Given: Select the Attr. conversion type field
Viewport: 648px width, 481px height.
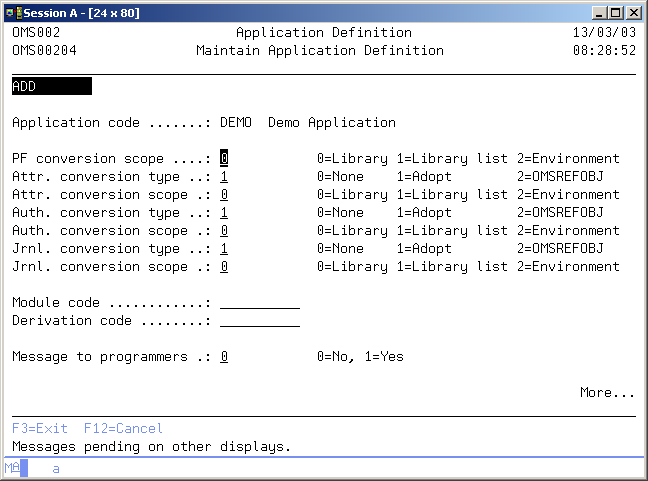Looking at the screenshot, I should [x=224, y=177].
